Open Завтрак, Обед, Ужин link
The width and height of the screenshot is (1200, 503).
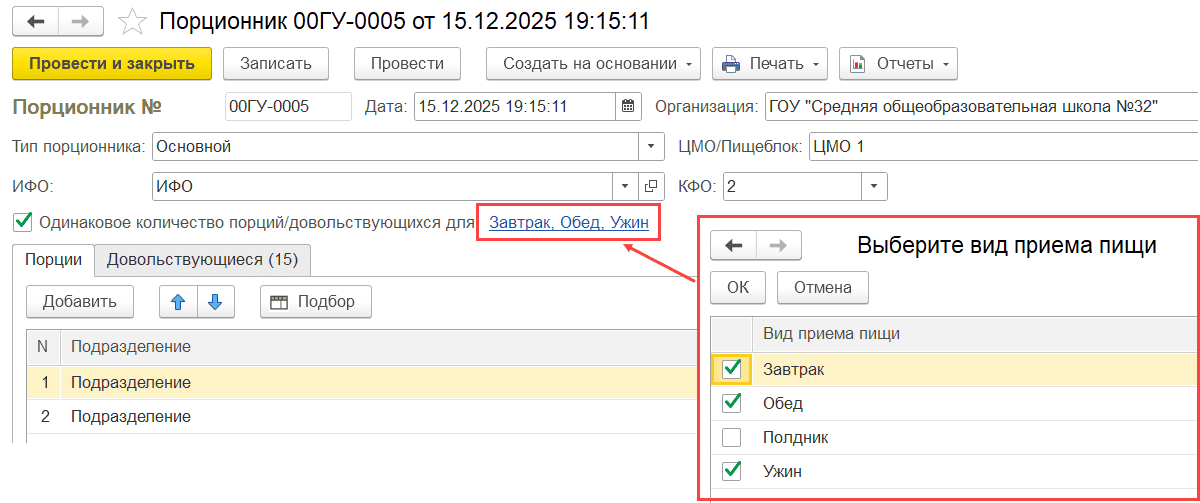(x=568, y=222)
